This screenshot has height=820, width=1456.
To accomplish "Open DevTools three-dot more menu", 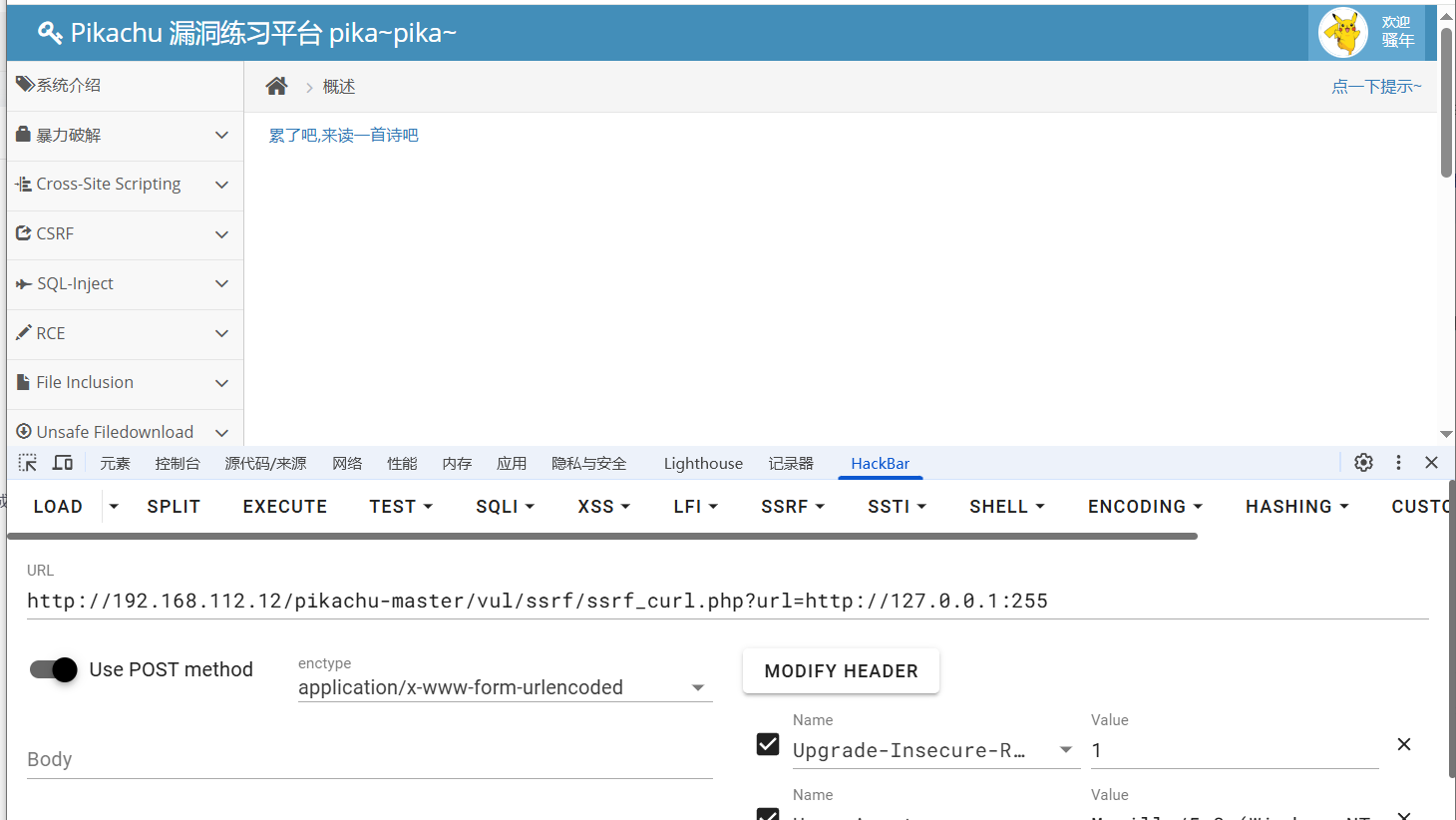I will (x=1398, y=462).
